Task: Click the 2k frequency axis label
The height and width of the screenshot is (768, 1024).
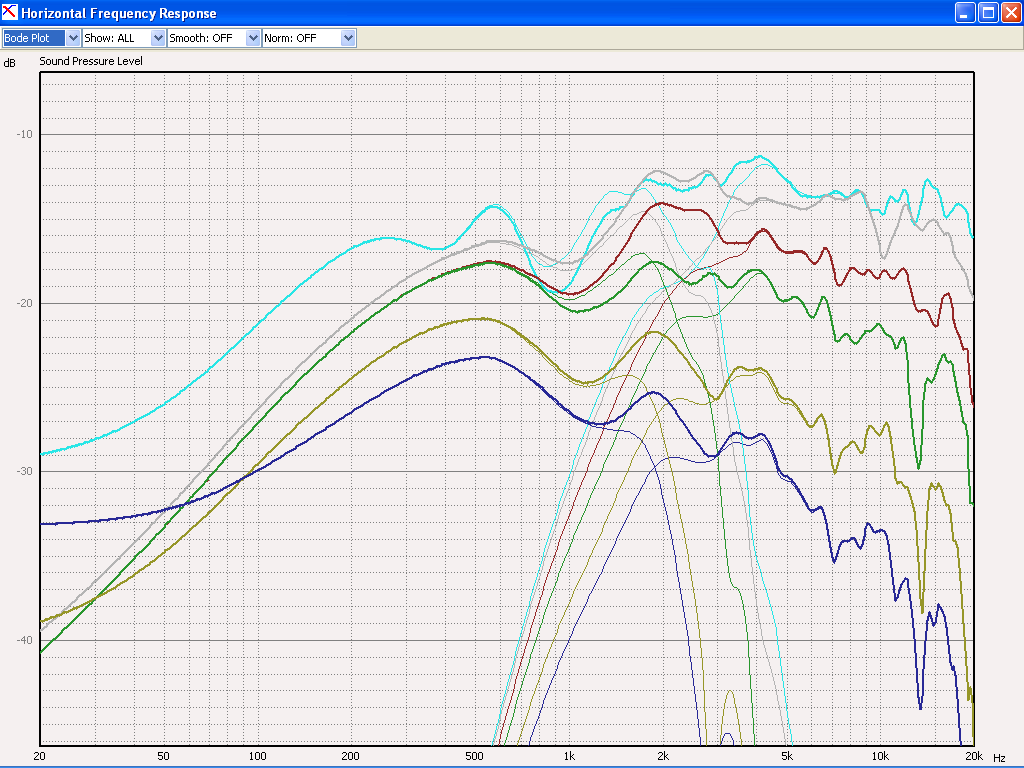Action: click(663, 756)
